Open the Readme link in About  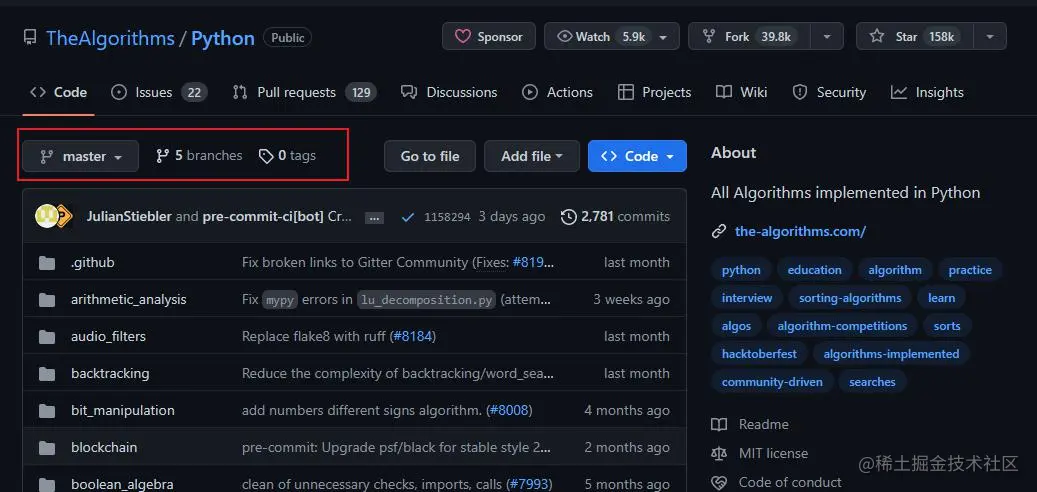(x=750, y=425)
